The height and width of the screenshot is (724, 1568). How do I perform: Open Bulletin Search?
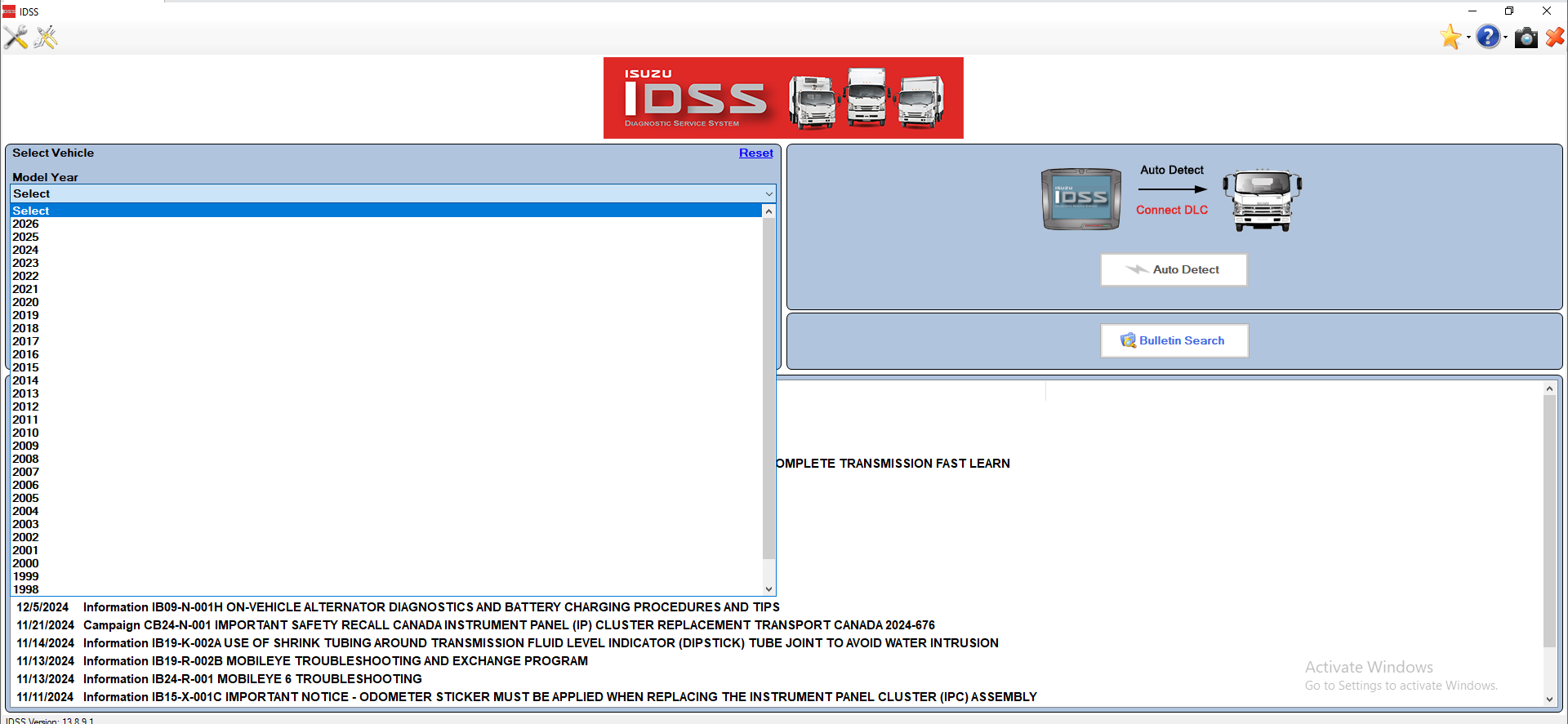[x=1174, y=340]
